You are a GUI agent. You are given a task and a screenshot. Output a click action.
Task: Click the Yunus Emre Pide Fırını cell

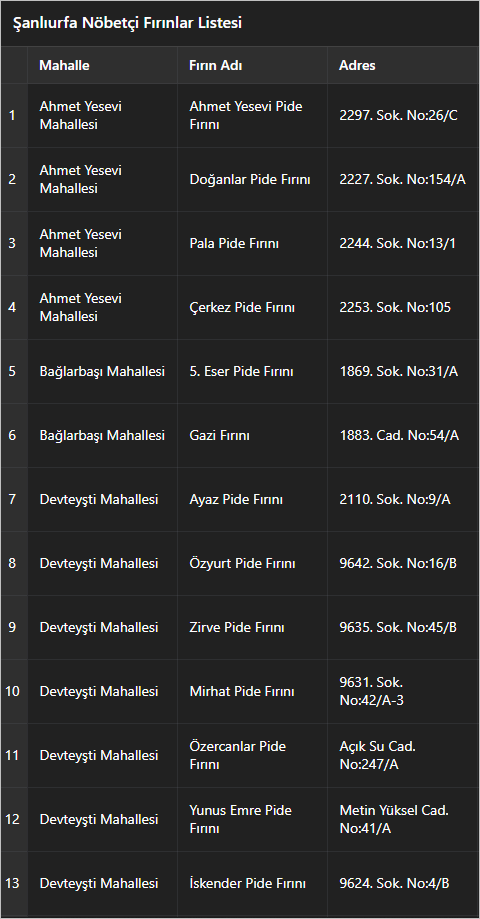[252, 819]
